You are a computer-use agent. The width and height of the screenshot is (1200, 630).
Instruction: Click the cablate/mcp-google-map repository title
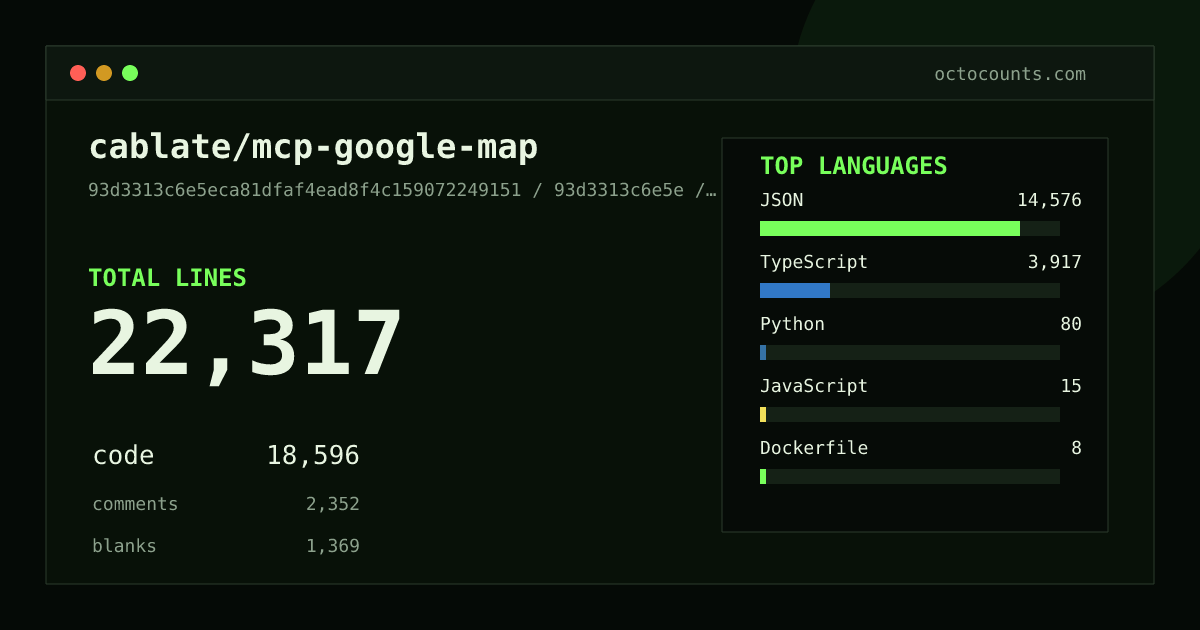313,147
